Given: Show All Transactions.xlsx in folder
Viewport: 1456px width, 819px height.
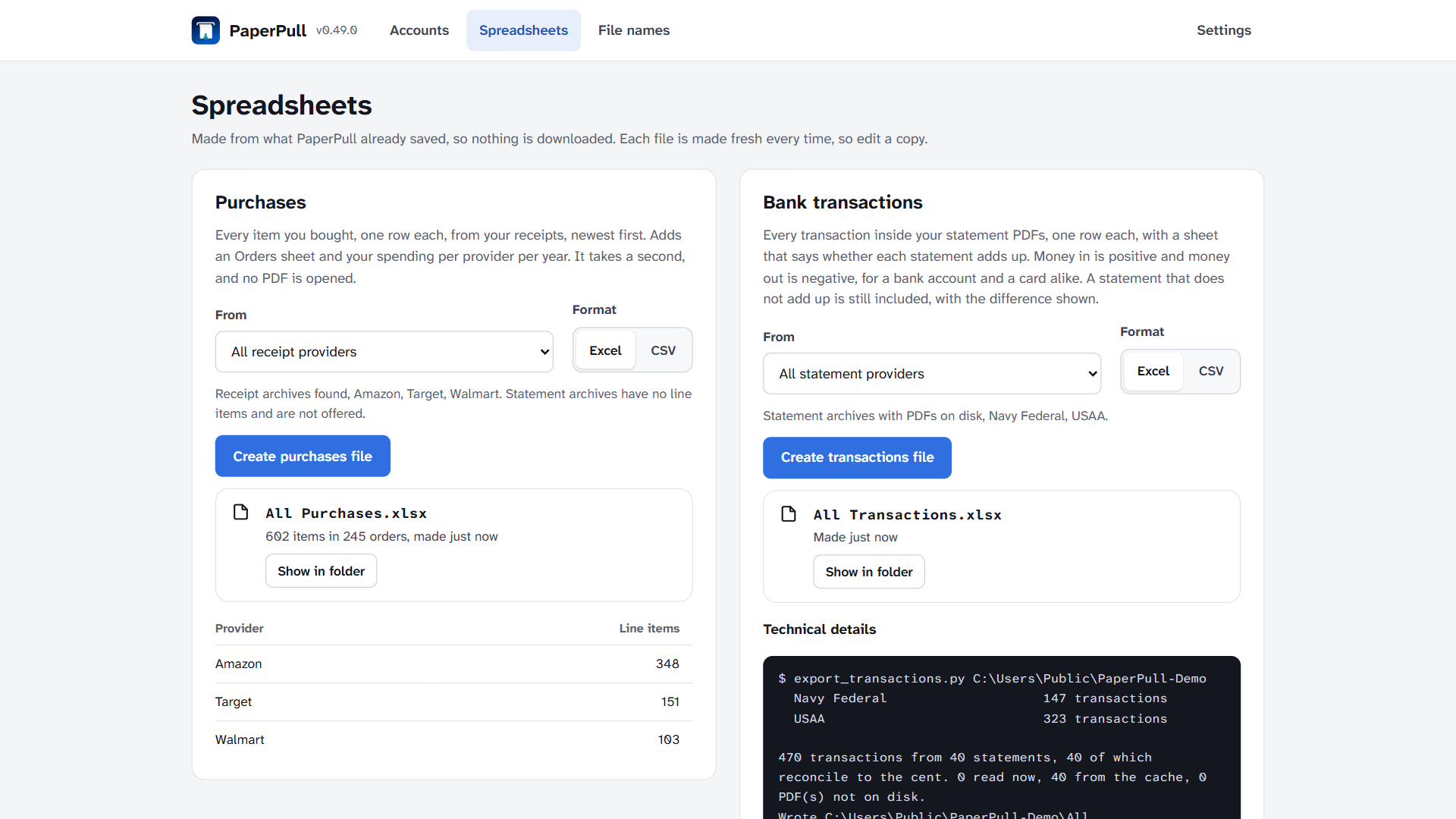Looking at the screenshot, I should pyautogui.click(x=869, y=572).
